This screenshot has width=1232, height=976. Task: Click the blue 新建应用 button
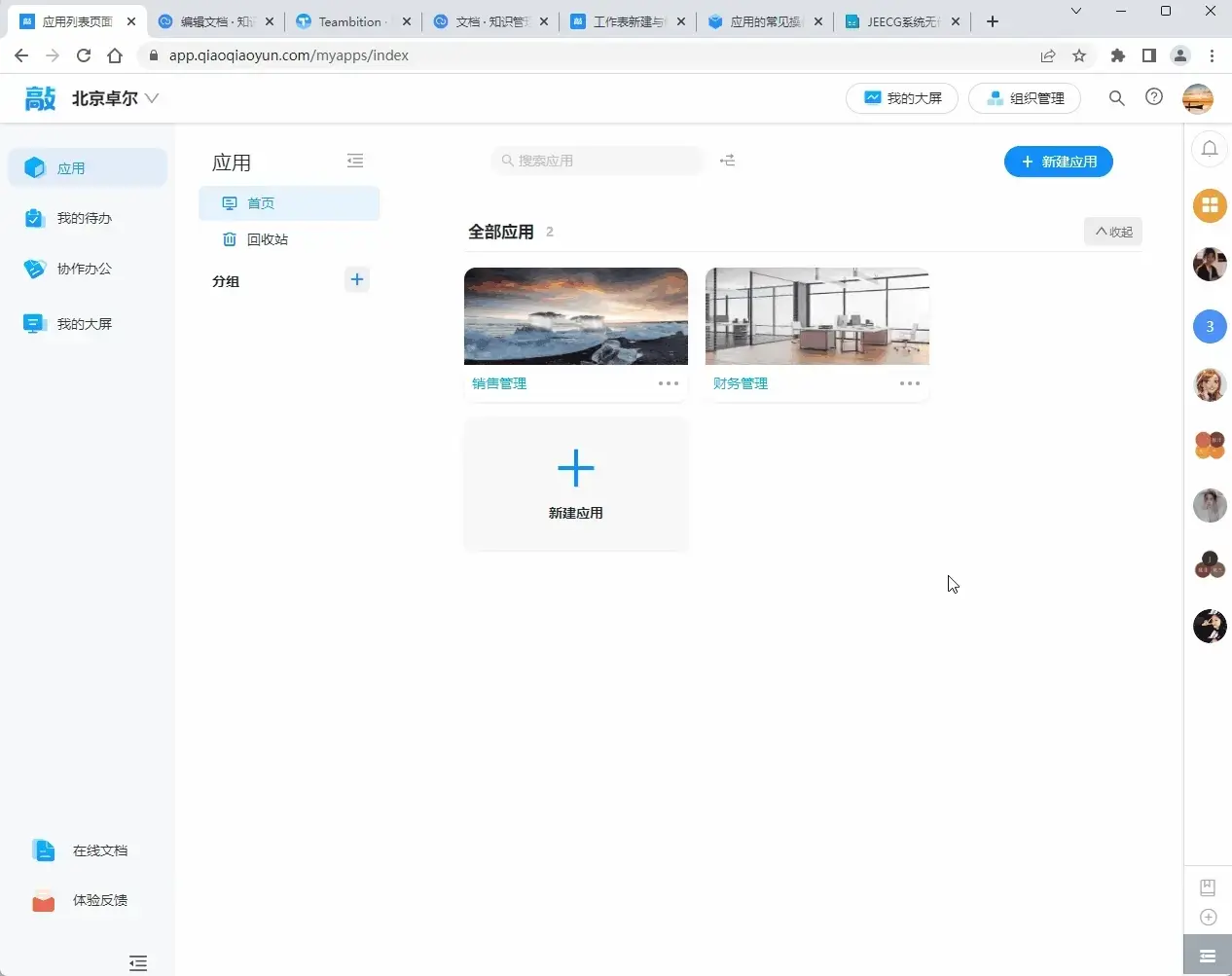click(x=1058, y=162)
